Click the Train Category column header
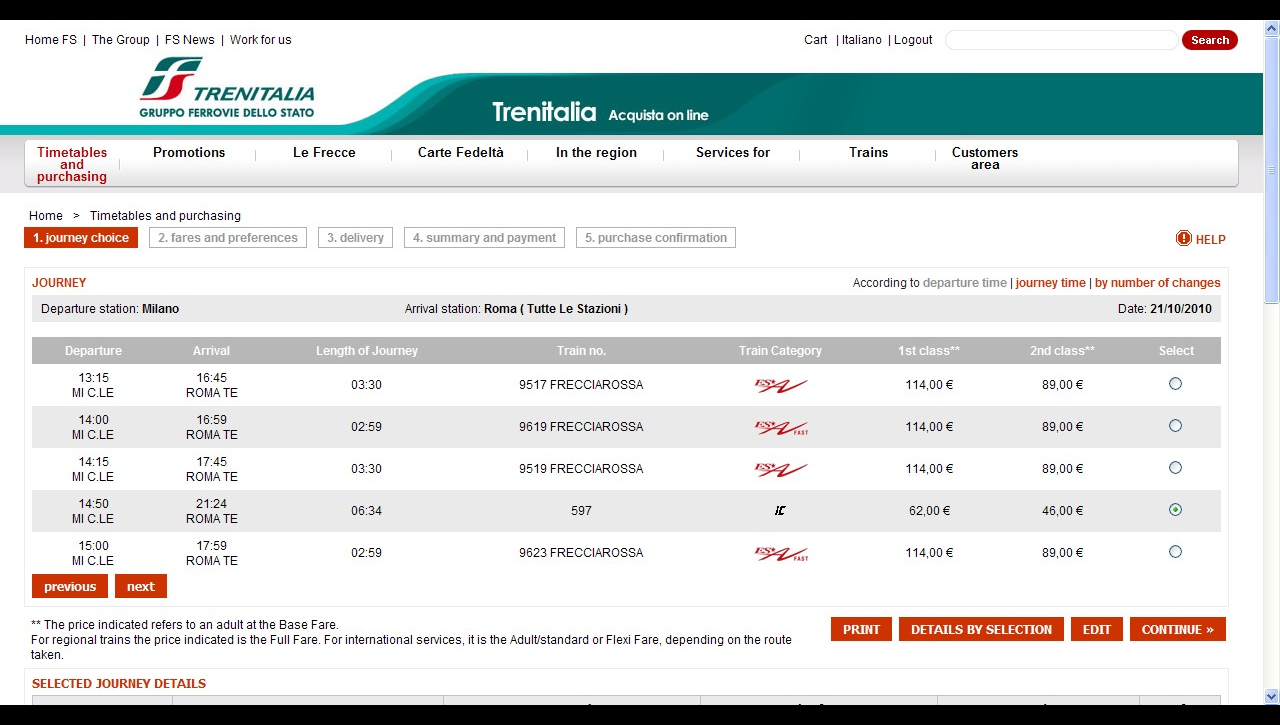This screenshot has width=1280, height=725. tap(780, 351)
